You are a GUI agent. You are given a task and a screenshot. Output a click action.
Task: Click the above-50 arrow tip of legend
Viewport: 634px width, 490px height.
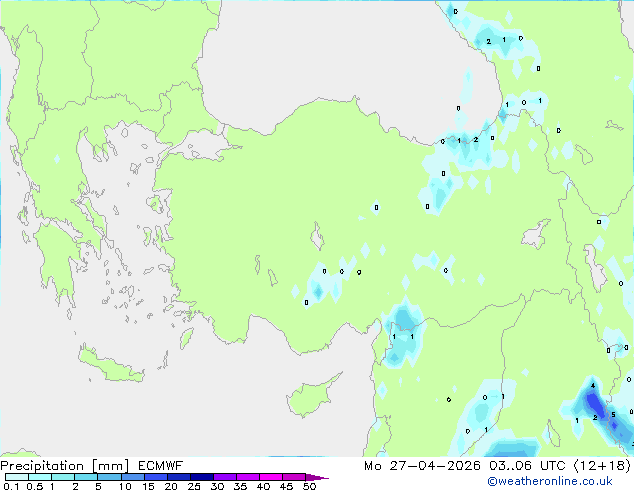click(x=317, y=477)
